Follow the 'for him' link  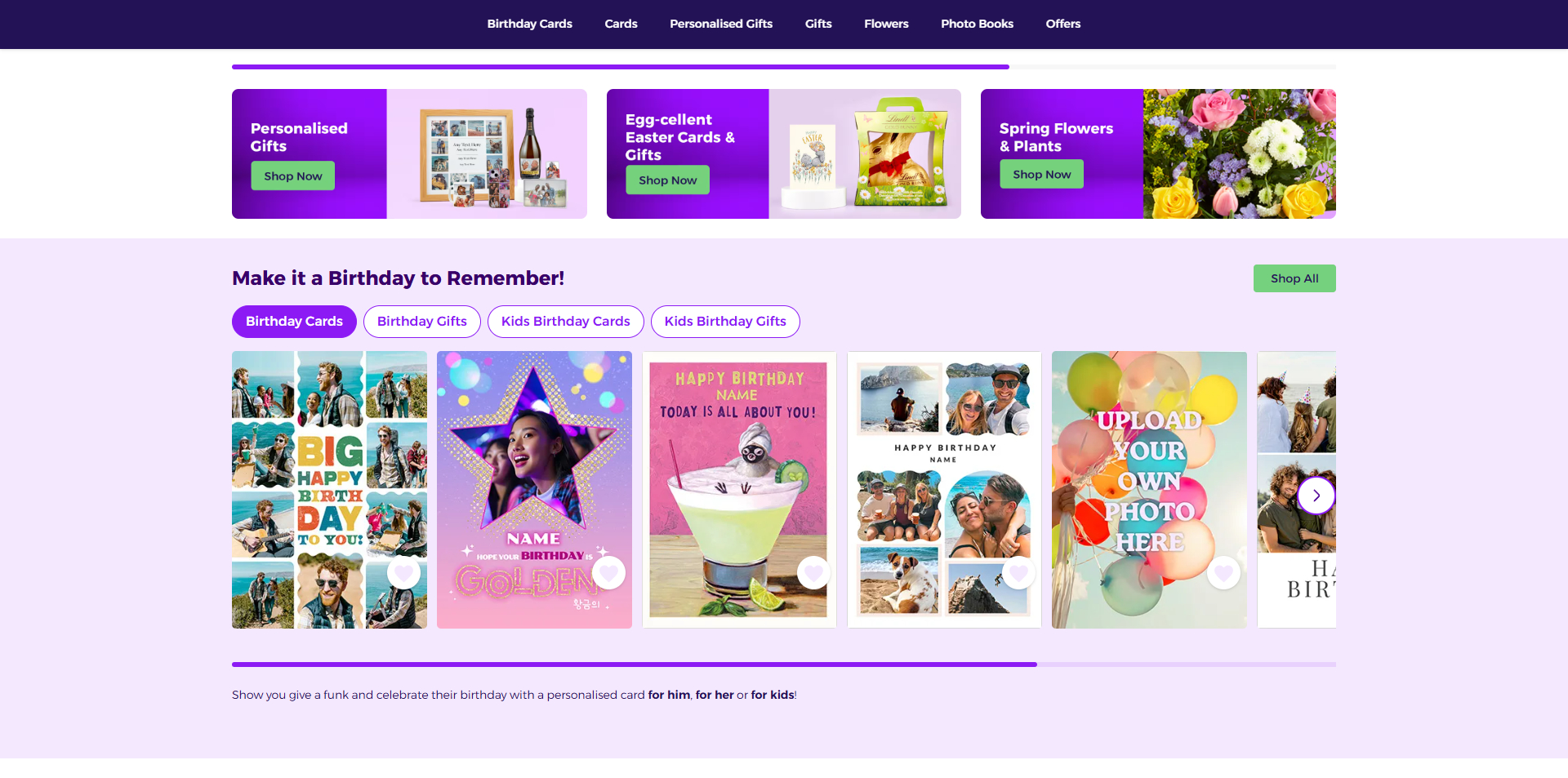(x=669, y=695)
